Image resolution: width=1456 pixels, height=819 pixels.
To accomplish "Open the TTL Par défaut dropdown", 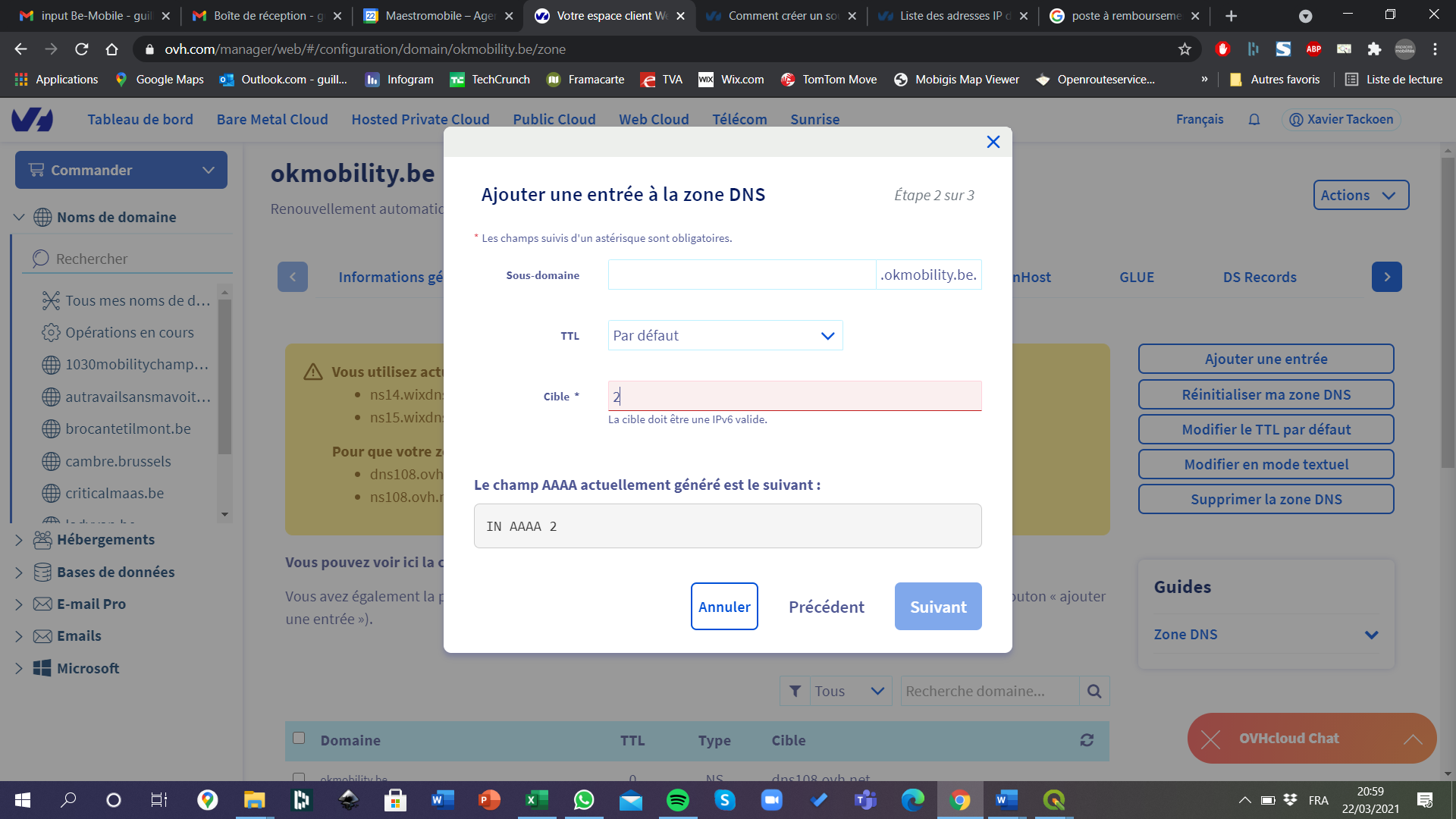I will click(724, 335).
